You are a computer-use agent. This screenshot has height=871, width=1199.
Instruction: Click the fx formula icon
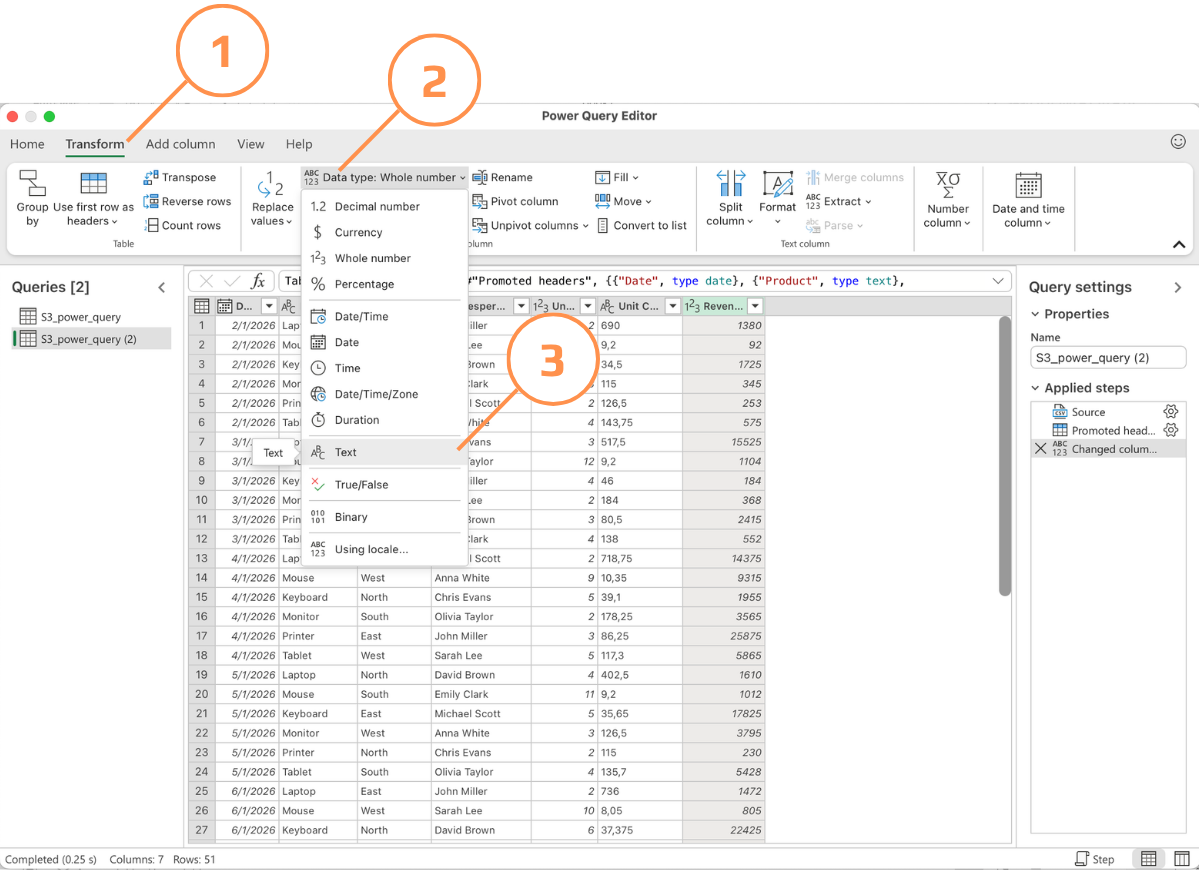(258, 281)
